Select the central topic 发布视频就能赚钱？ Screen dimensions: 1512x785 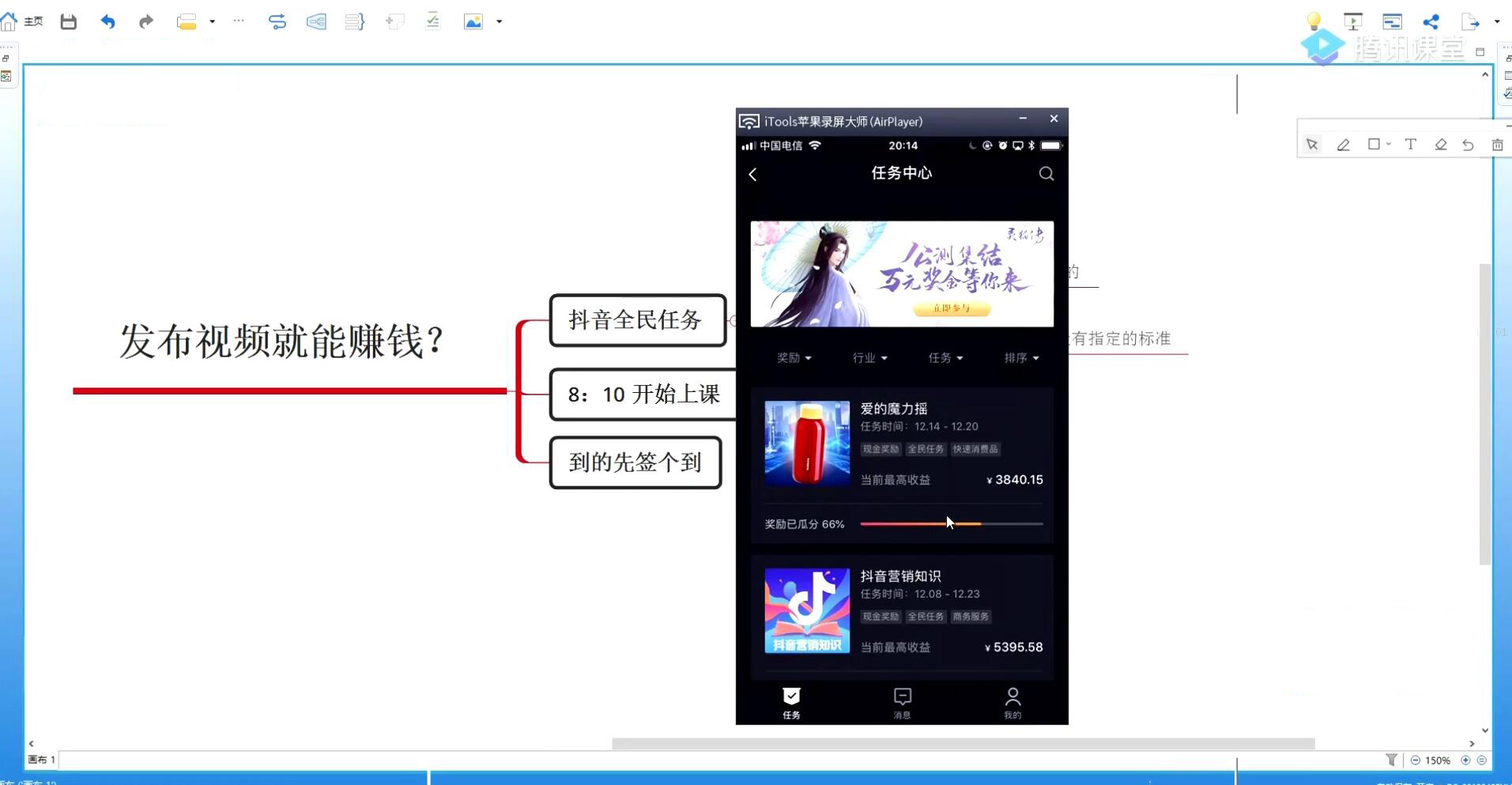[x=281, y=342]
